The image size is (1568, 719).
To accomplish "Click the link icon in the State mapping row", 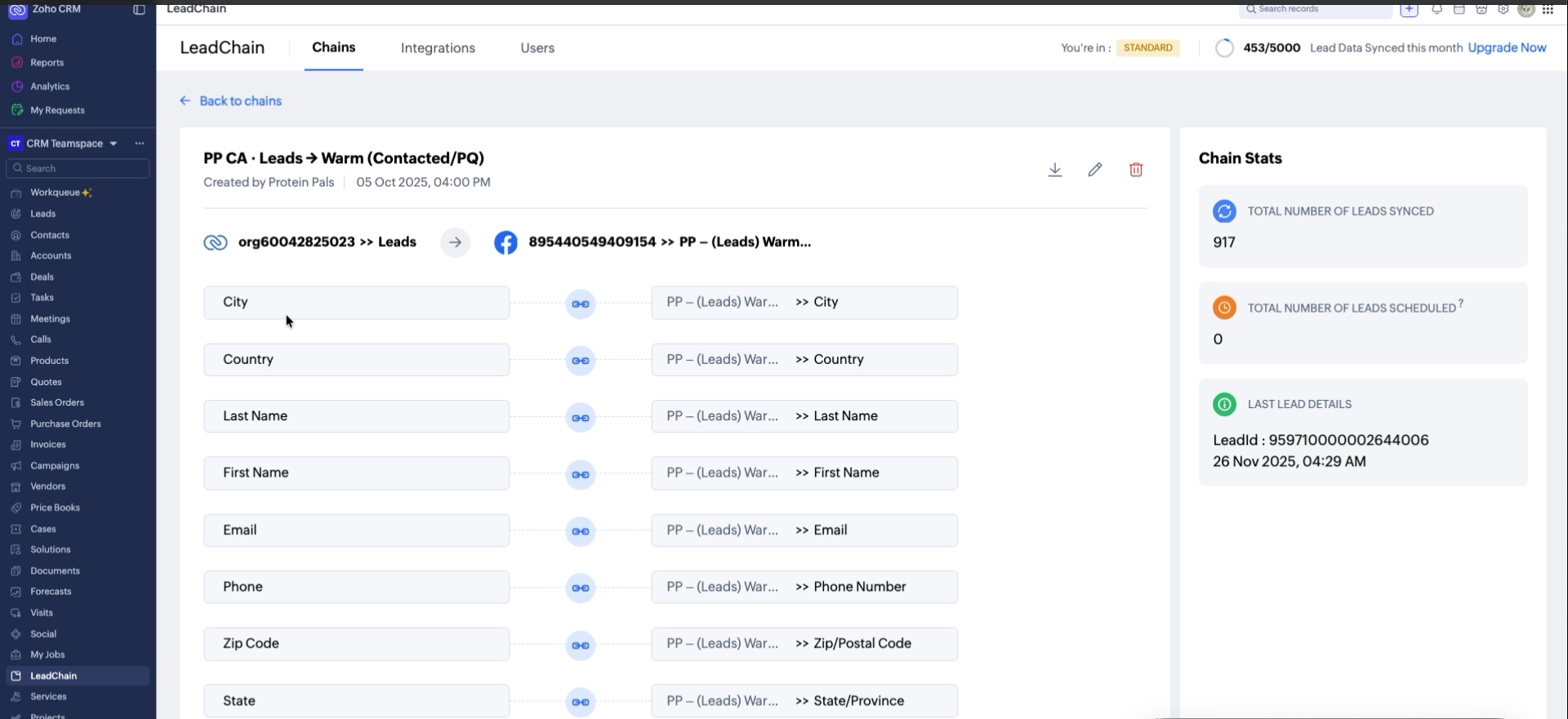I will (x=581, y=702).
